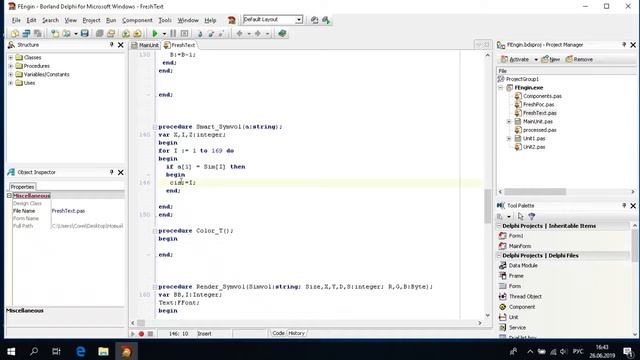
Task: Open the Search menu
Action: [50, 20]
